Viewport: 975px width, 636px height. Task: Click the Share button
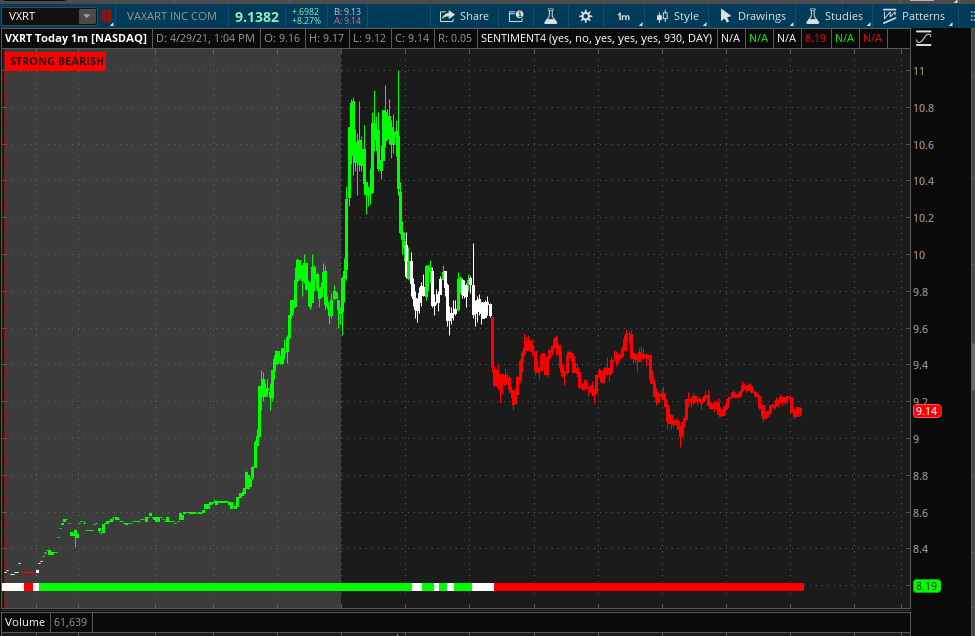tap(464, 16)
